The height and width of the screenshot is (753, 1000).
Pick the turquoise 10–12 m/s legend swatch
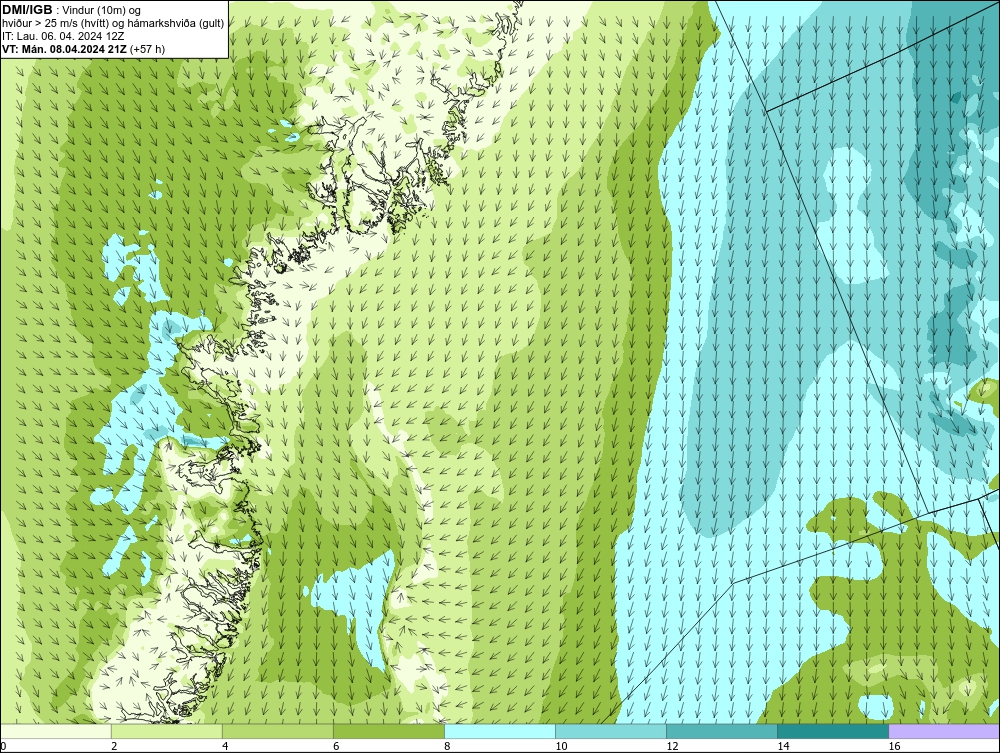pyautogui.click(x=611, y=731)
